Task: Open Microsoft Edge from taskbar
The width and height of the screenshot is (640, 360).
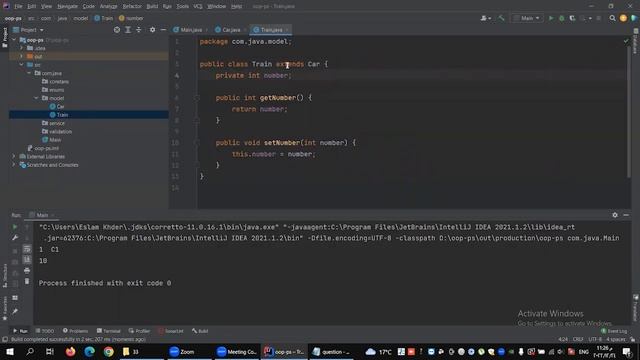Action: pyautogui.click(x=89, y=351)
